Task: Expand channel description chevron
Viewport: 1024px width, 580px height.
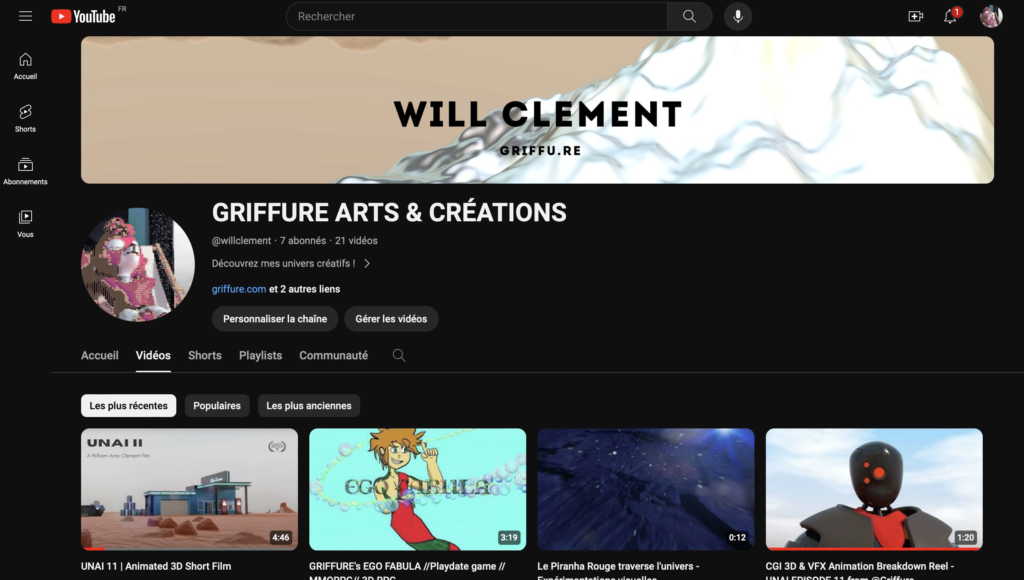Action: 367,263
